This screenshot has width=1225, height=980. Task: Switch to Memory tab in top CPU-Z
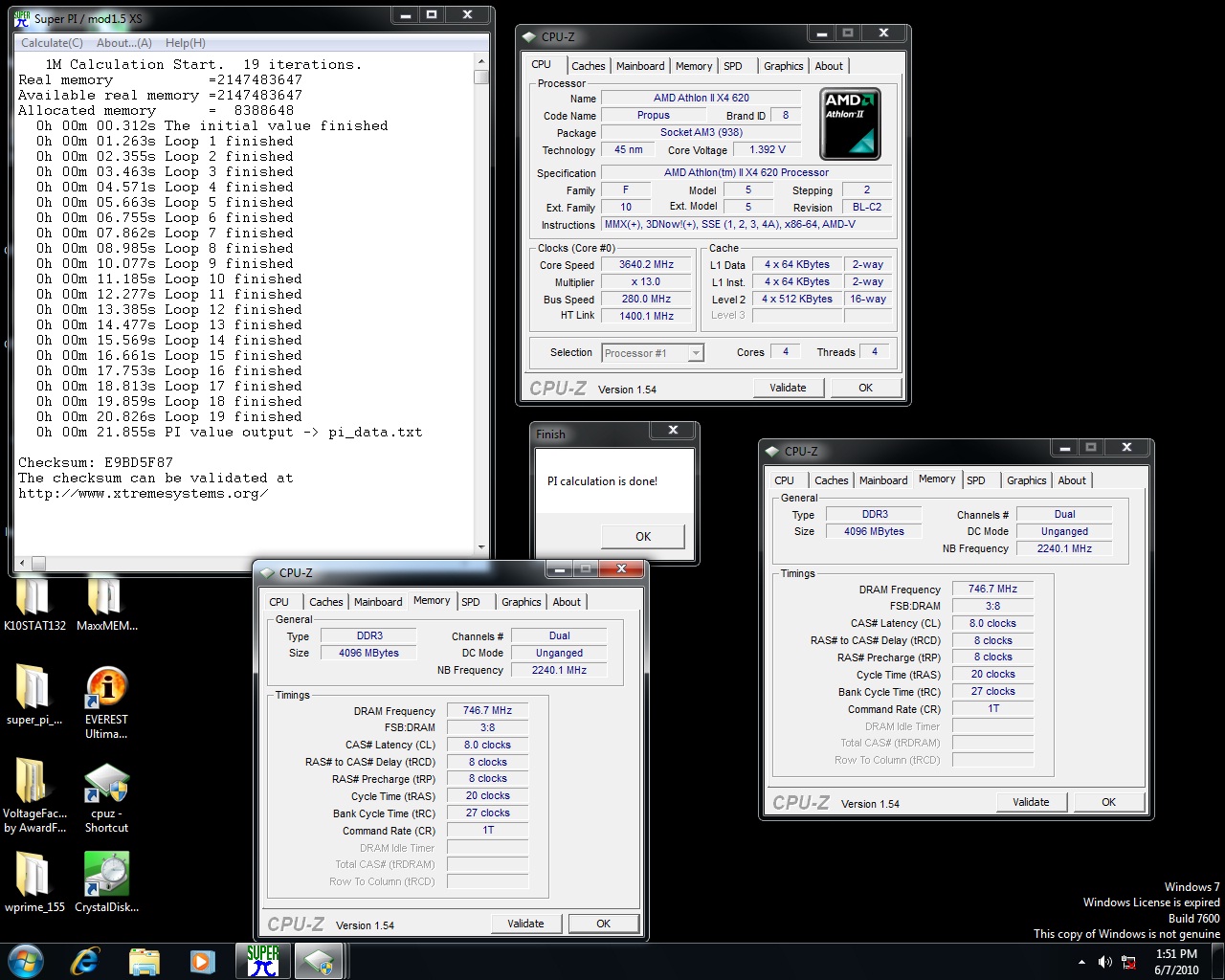pyautogui.click(x=694, y=66)
